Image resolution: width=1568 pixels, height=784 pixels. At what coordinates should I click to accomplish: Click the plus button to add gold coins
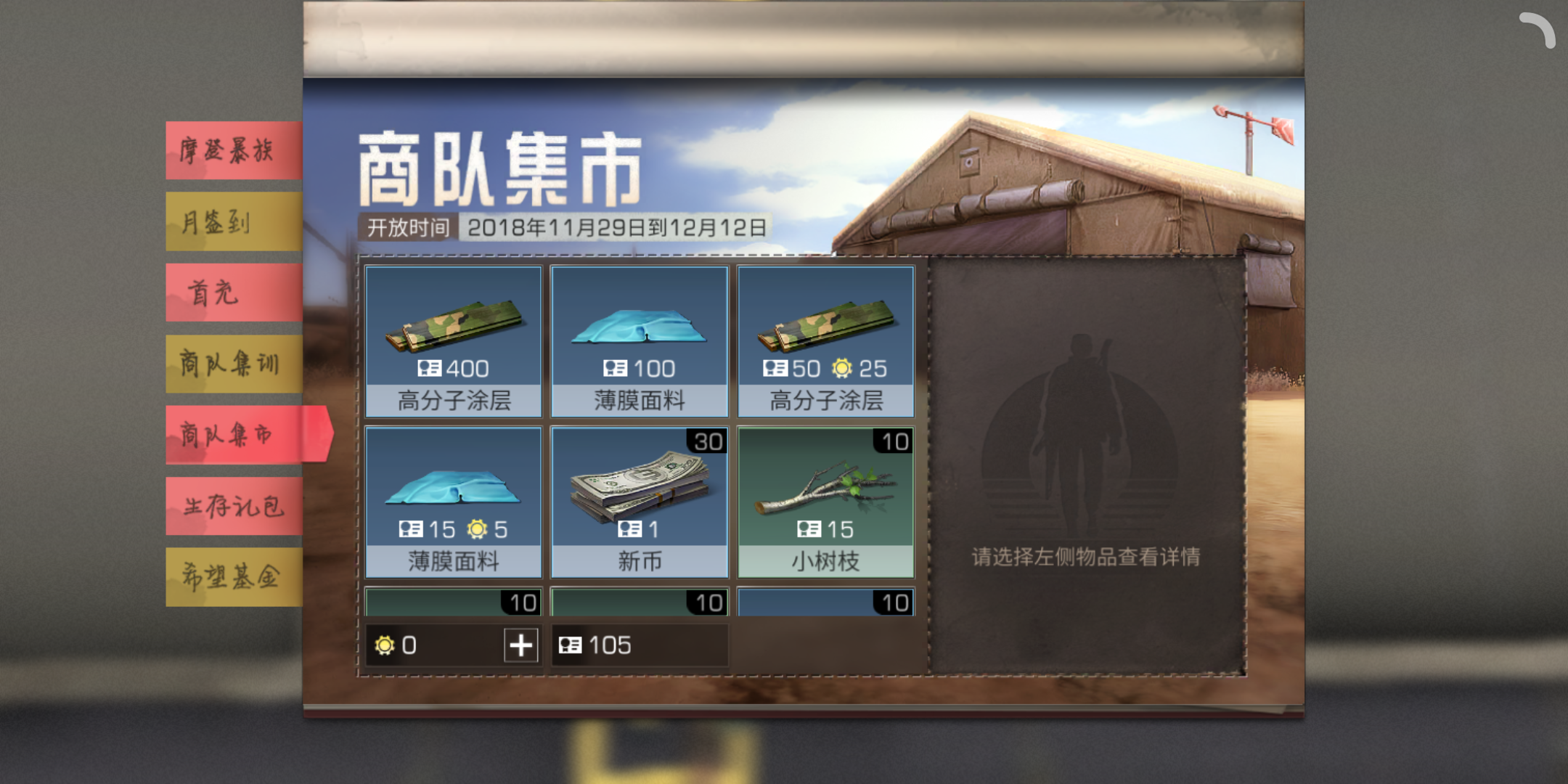coord(521,645)
